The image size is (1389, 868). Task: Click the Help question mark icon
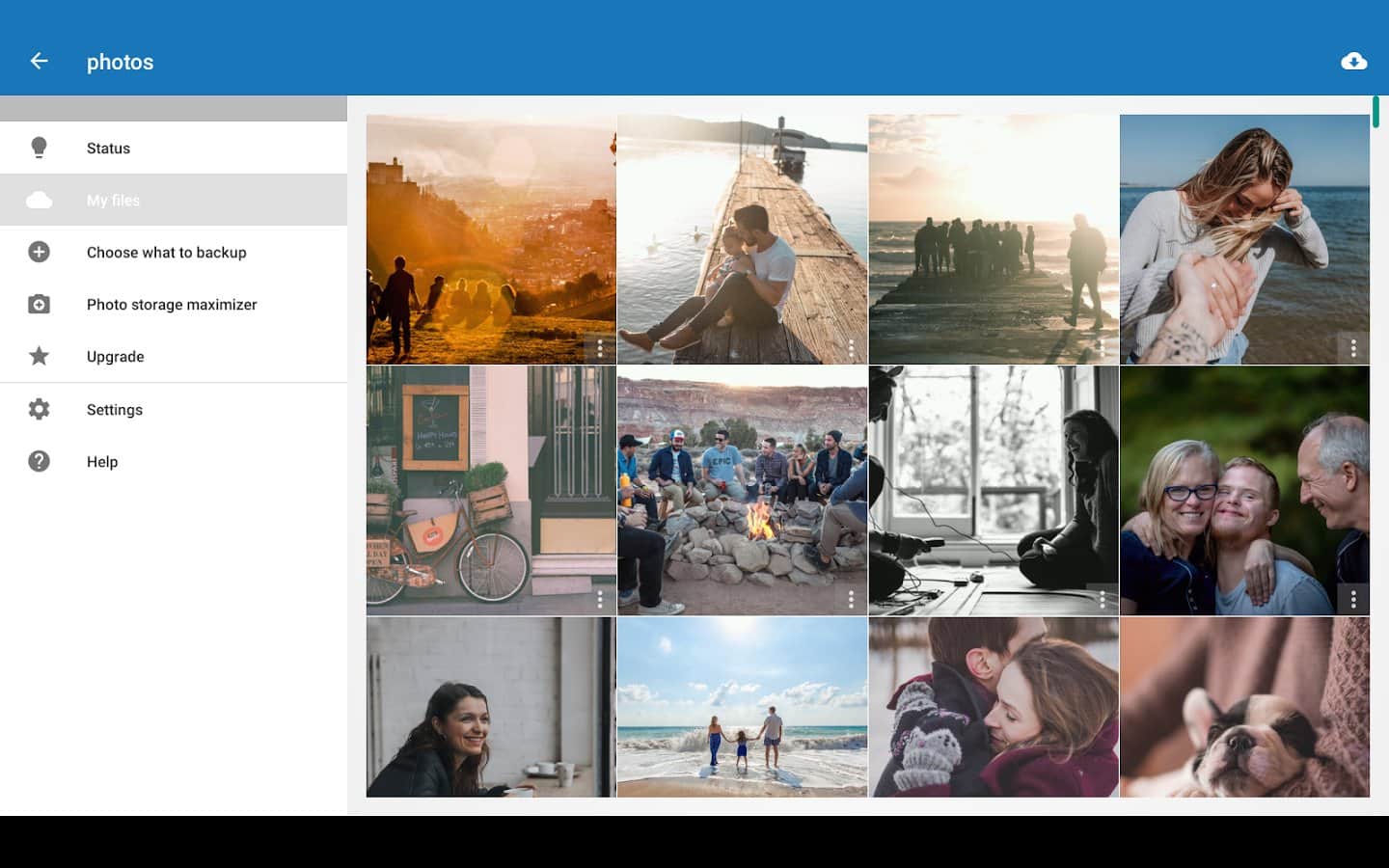(39, 461)
